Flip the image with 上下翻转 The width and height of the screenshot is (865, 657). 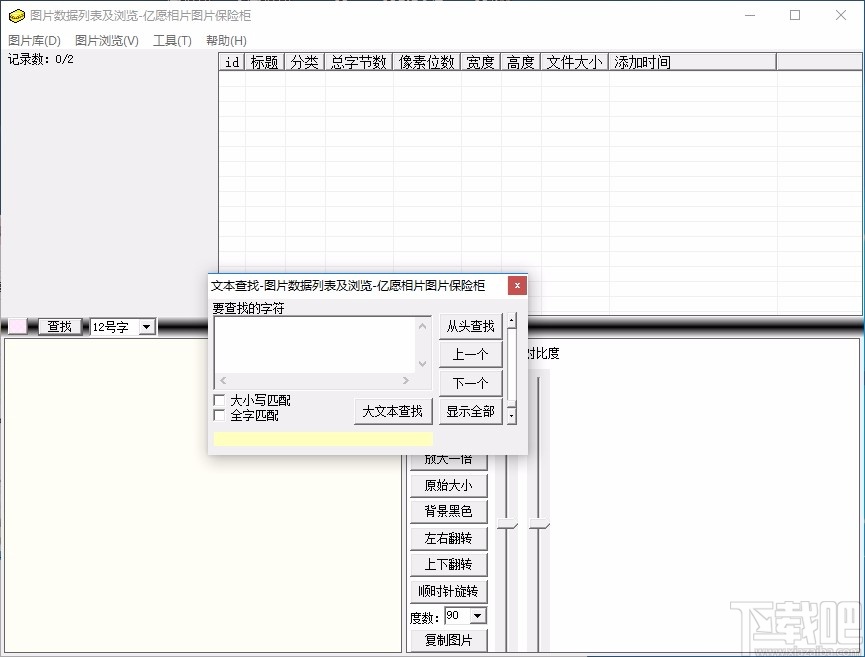click(447, 564)
